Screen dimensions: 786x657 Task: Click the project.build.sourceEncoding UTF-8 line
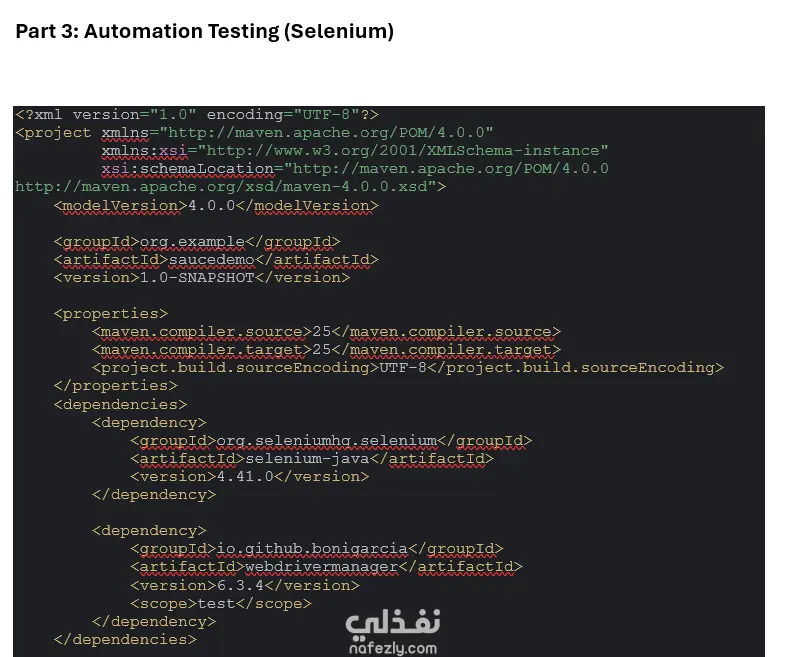(x=408, y=368)
